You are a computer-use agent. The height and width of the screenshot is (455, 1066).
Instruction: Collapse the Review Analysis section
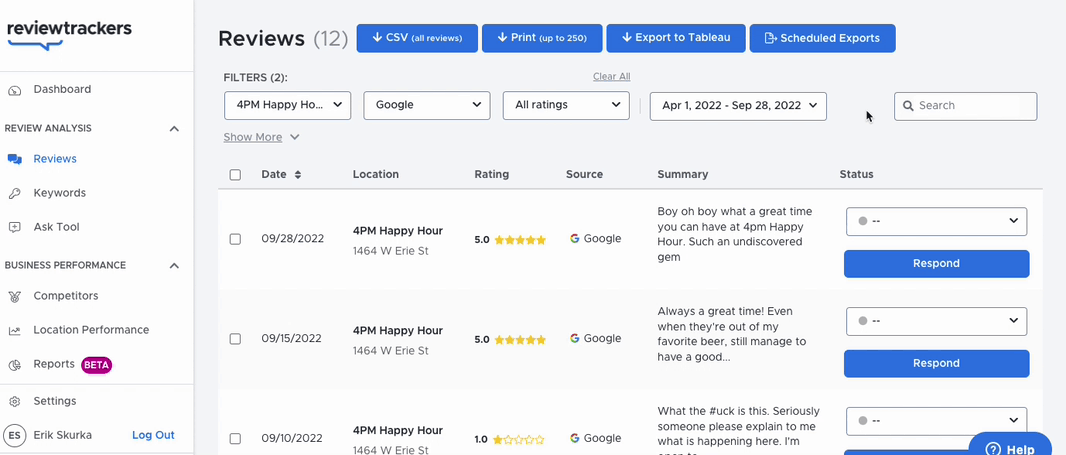pos(174,129)
